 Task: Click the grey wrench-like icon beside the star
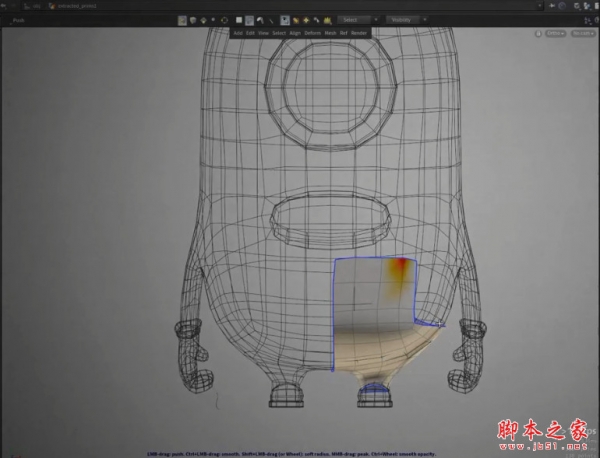[316, 20]
